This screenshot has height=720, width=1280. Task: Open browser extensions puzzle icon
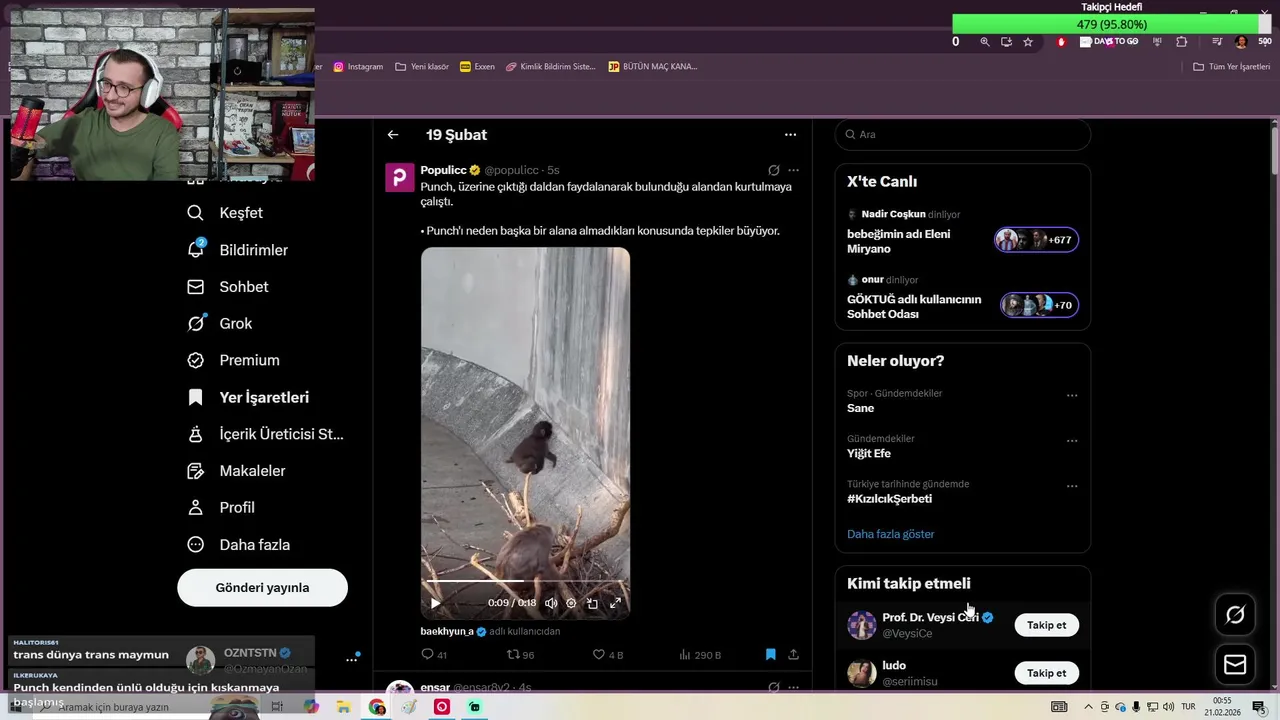(x=1182, y=42)
